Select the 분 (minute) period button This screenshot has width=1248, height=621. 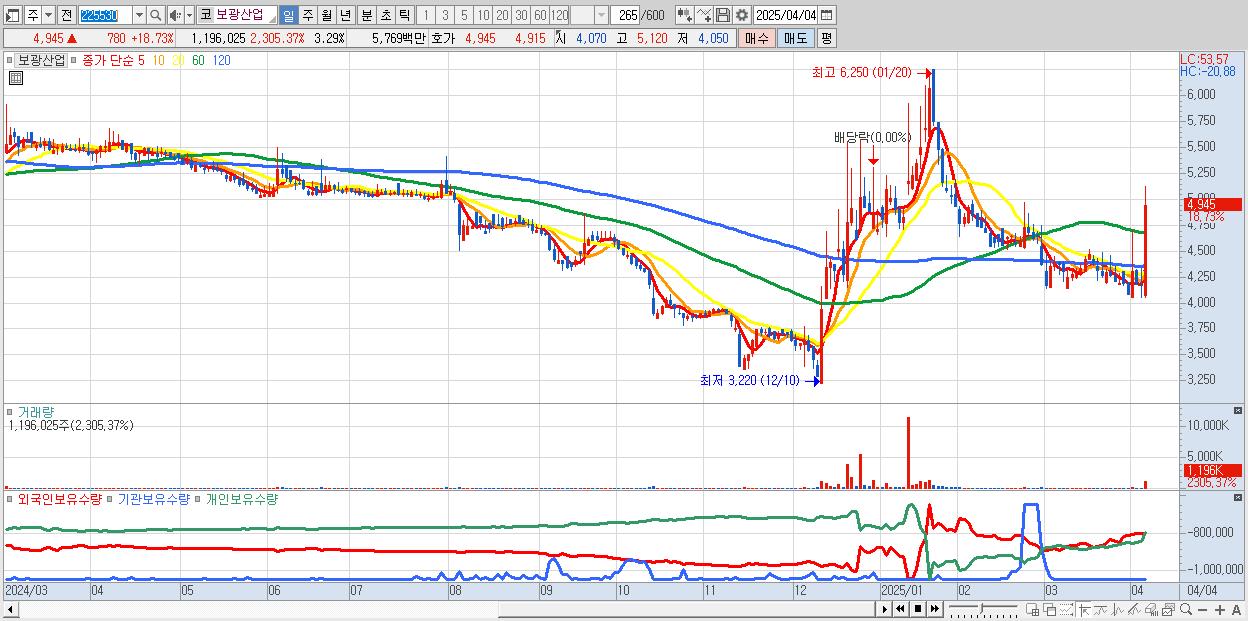[366, 15]
